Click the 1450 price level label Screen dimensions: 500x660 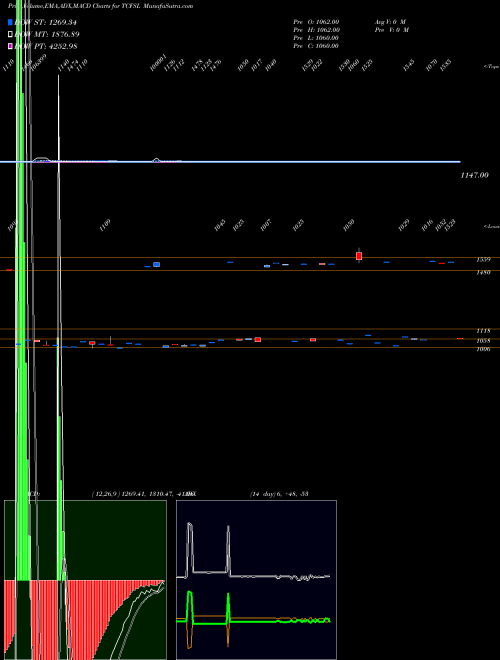pos(483,273)
